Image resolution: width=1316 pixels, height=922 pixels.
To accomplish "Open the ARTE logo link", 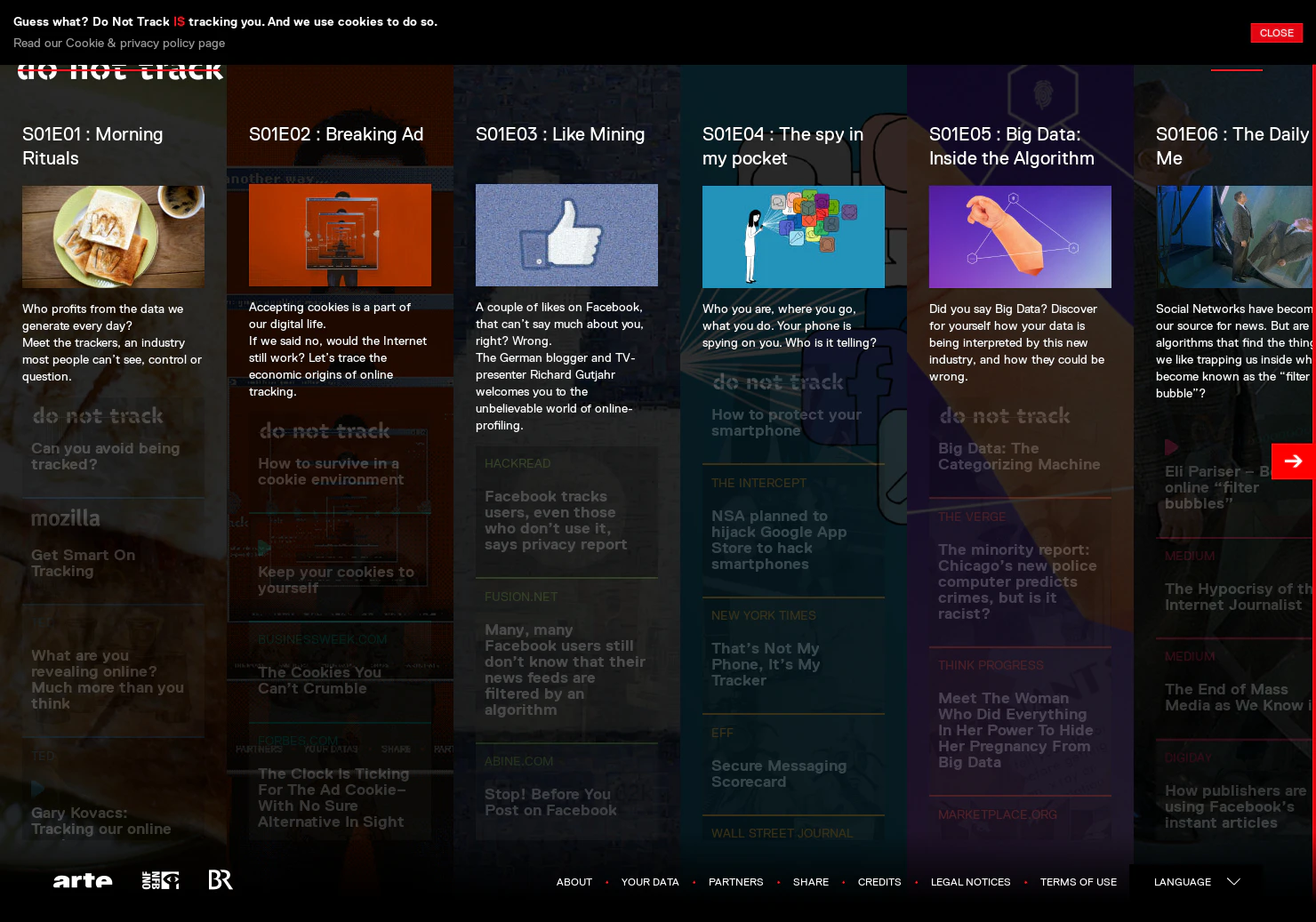I will pos(83,880).
